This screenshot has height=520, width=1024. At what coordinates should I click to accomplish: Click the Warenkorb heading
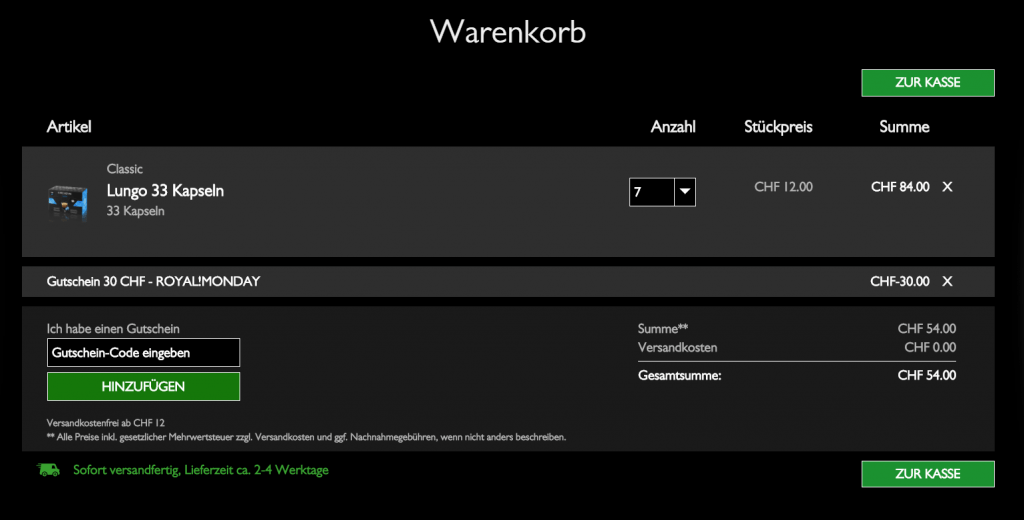[x=508, y=31]
